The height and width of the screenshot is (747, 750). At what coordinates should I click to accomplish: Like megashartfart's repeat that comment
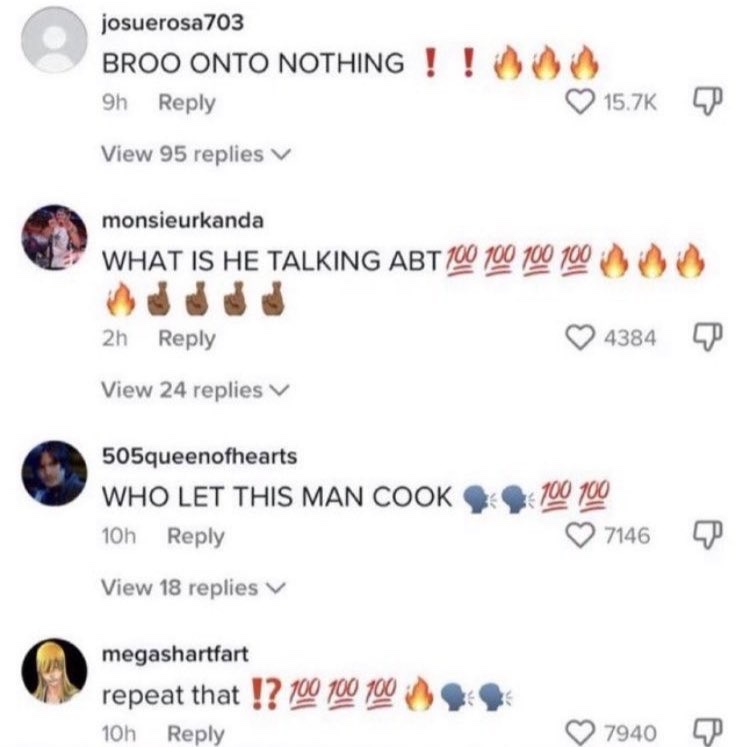pos(580,733)
